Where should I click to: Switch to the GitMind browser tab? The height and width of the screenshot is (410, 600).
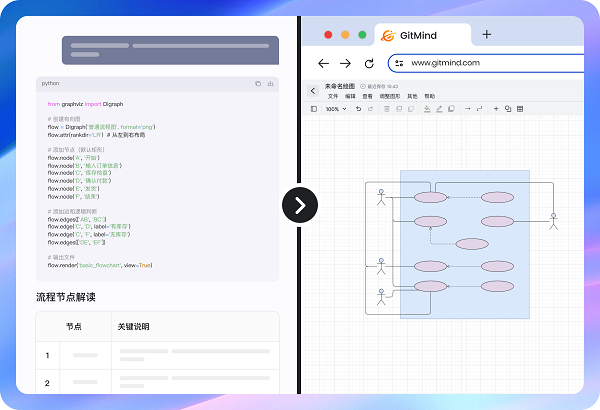(418, 35)
